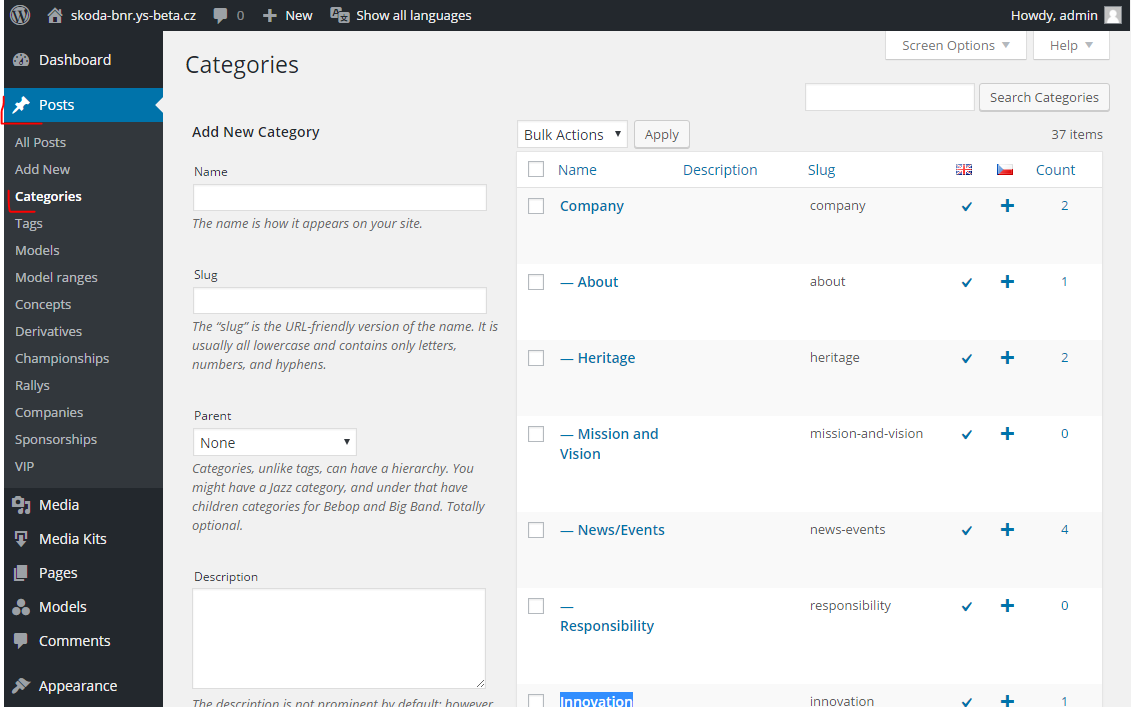Click the Comments sidebar speech icon
The height and width of the screenshot is (707, 1131).
click(x=22, y=641)
